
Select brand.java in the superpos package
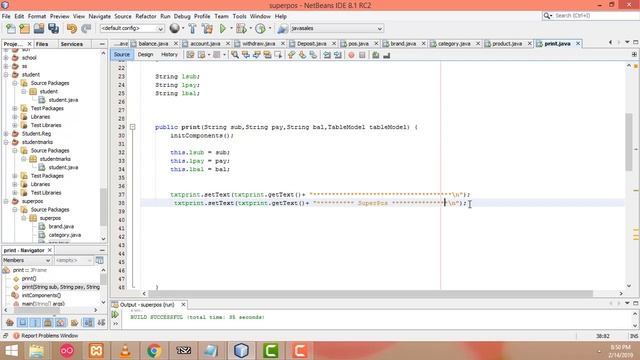[61, 227]
